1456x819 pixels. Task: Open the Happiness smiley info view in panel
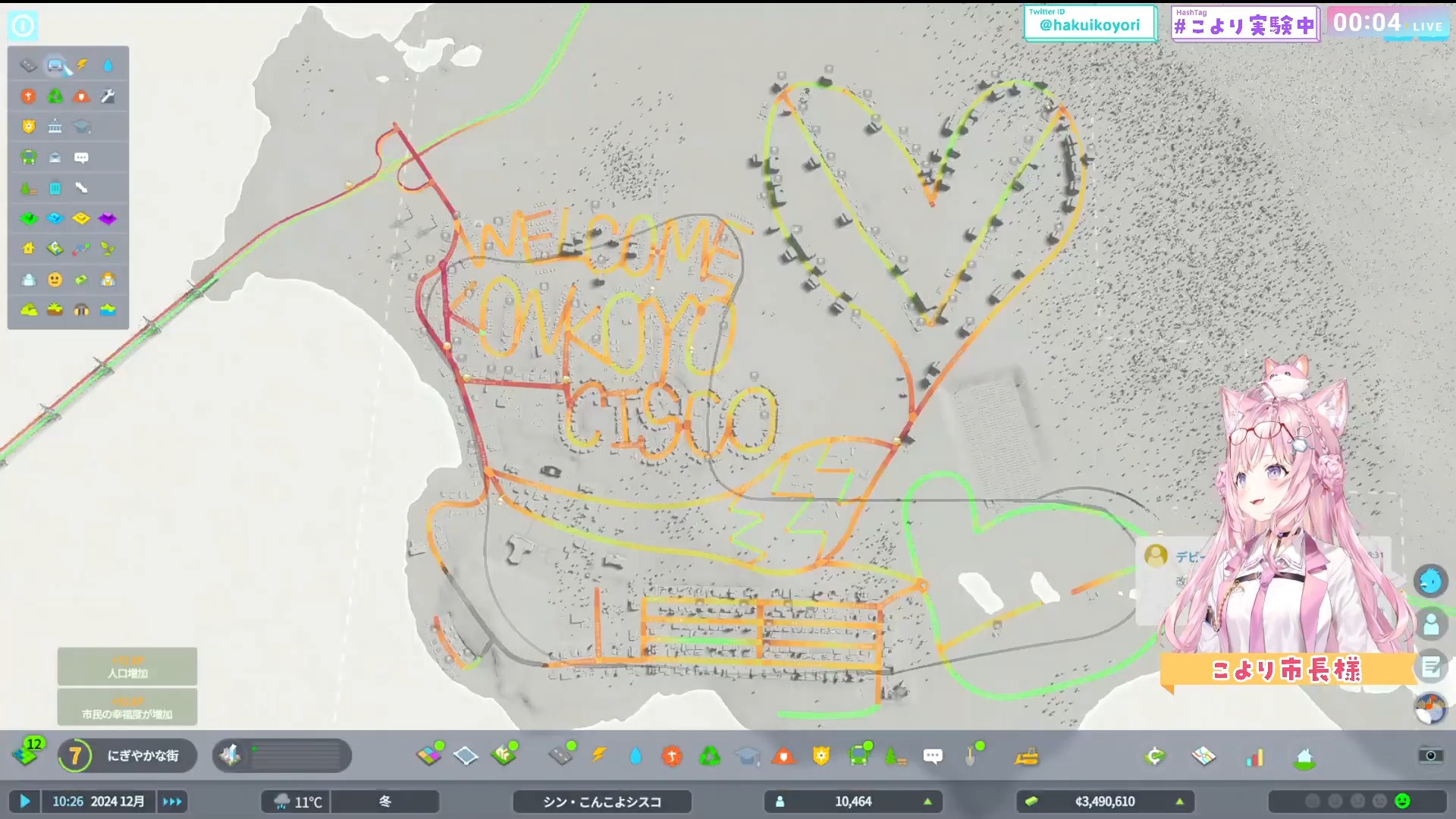tap(55, 280)
